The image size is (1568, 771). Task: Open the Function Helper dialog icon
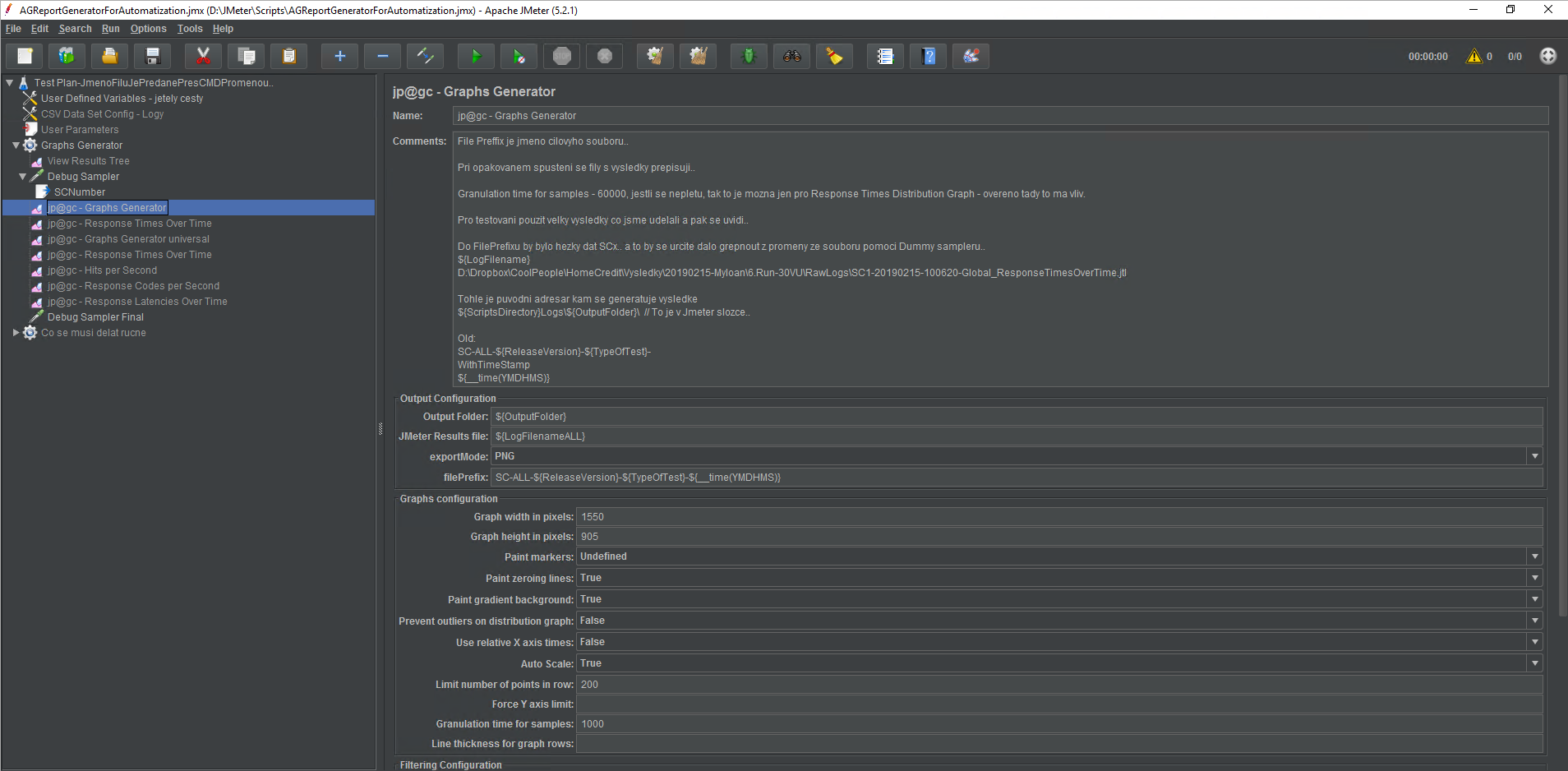pos(885,56)
